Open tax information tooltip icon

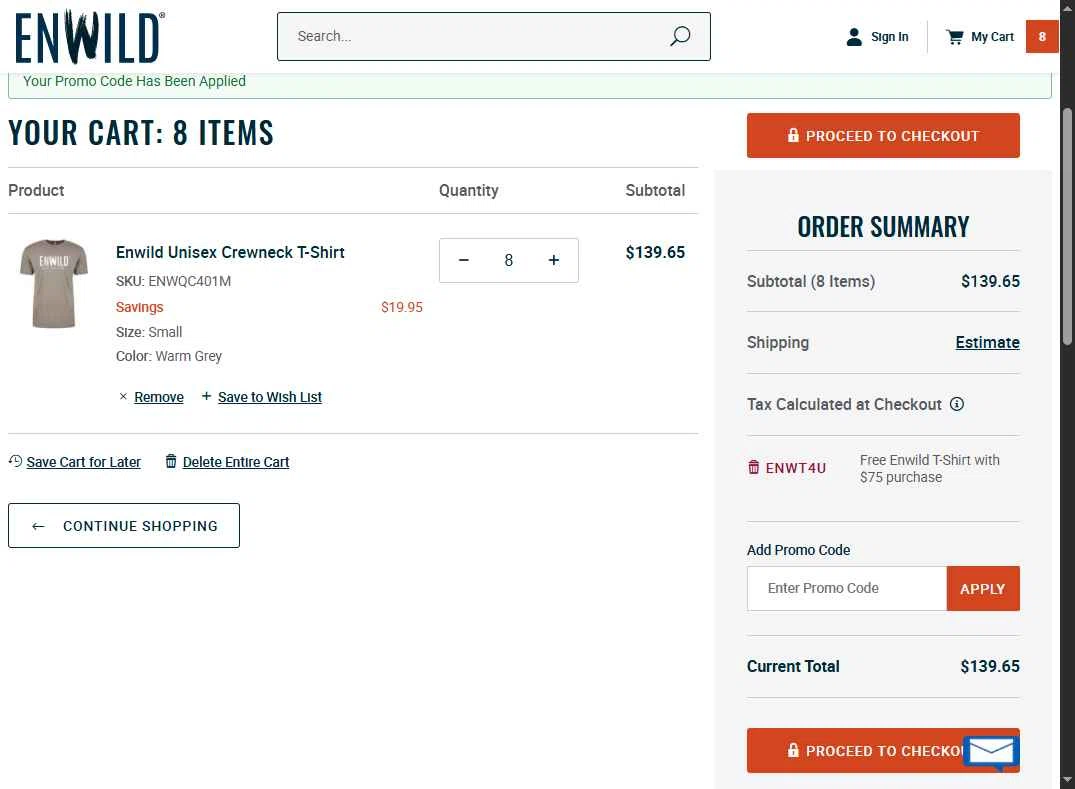tap(957, 404)
